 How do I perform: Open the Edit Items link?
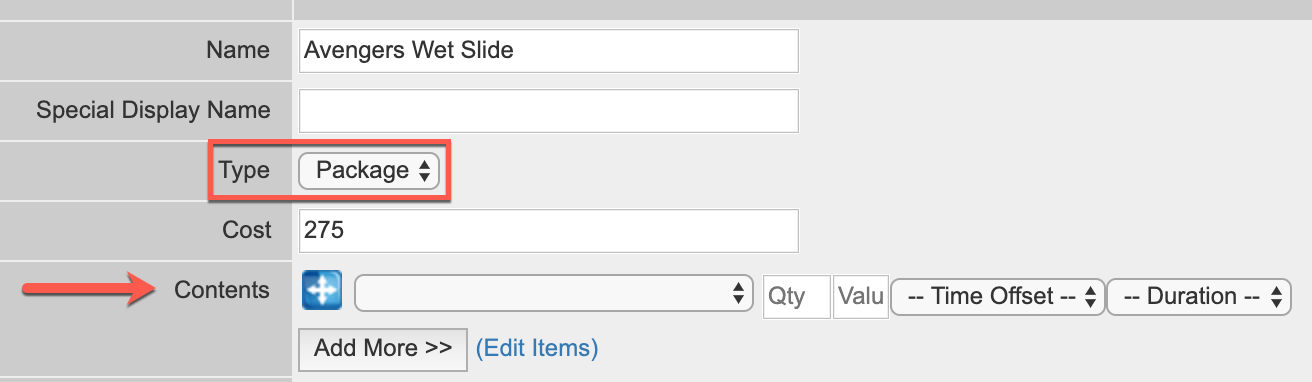pos(537,348)
